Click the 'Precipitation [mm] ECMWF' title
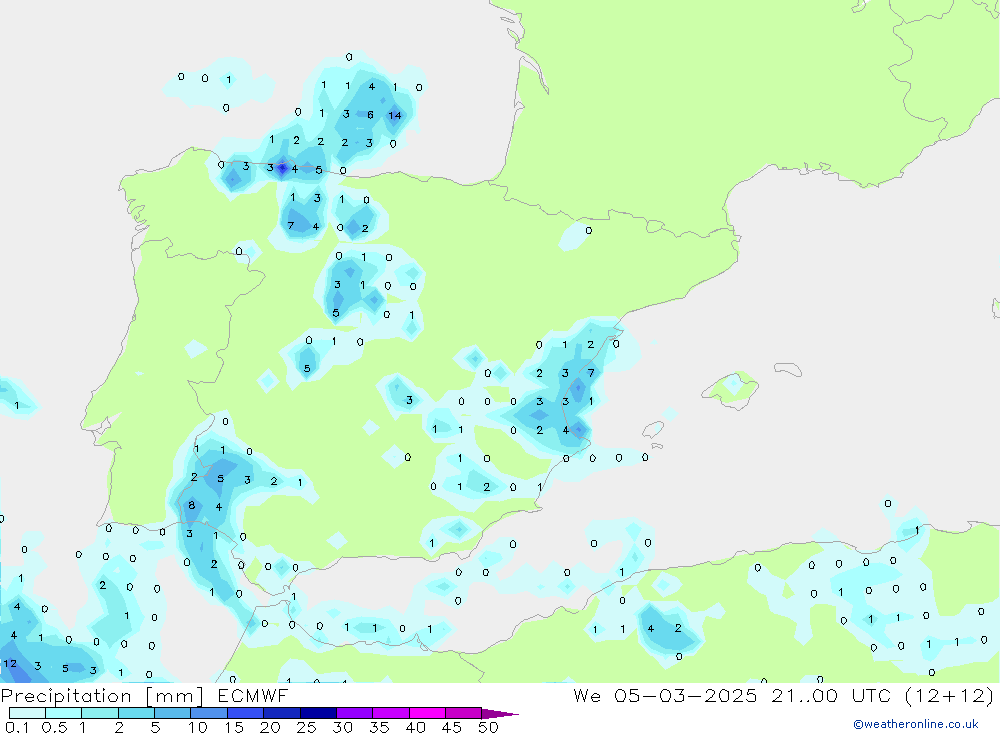The image size is (1000, 733). click(144, 696)
